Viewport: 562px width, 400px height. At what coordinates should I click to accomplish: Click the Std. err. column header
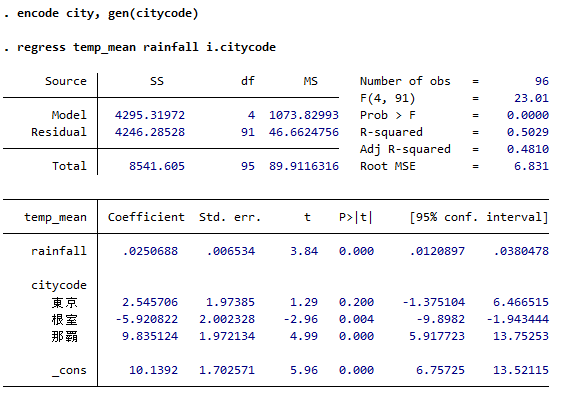230,217
